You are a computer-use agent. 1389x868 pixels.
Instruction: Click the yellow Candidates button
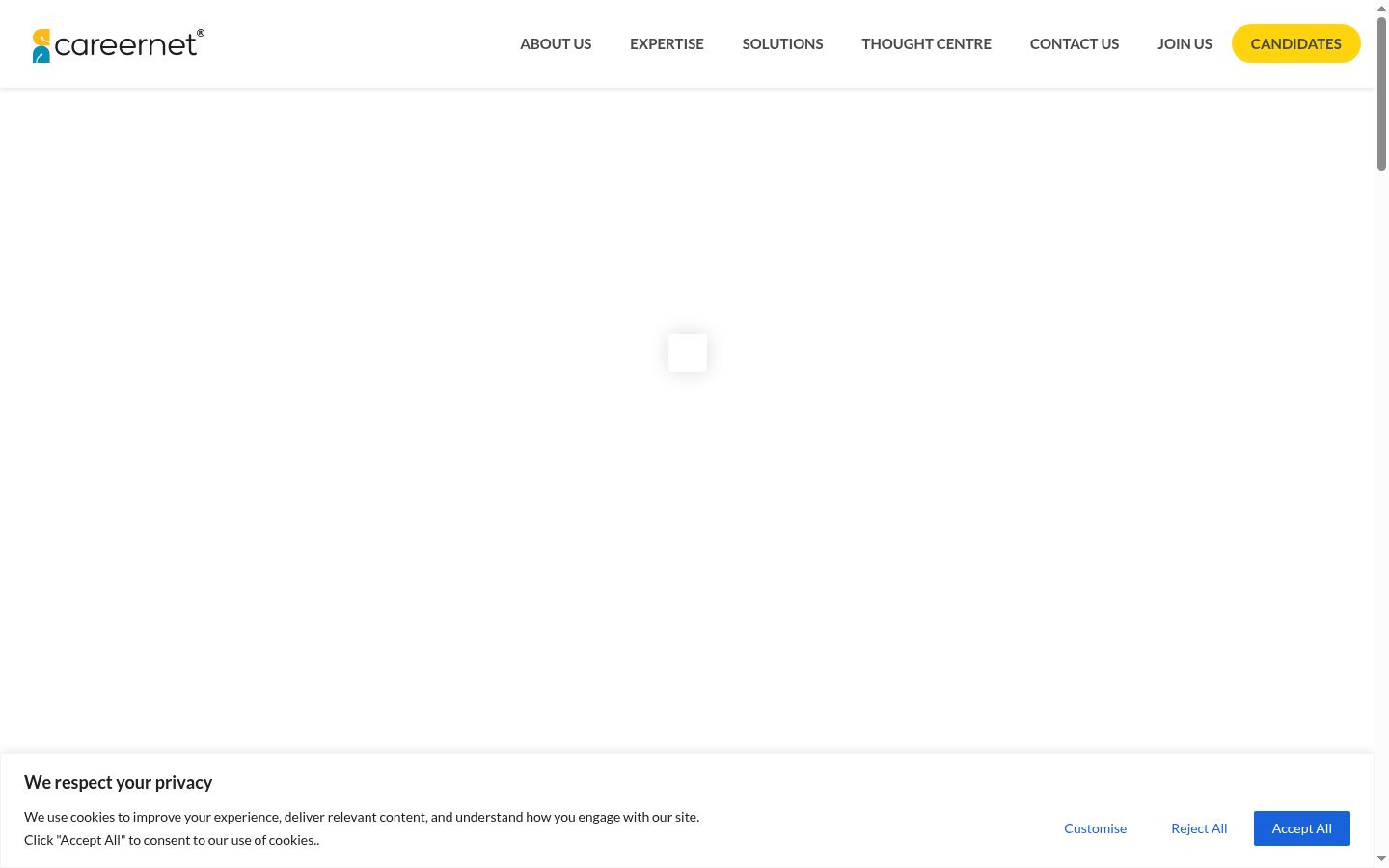tap(1295, 43)
